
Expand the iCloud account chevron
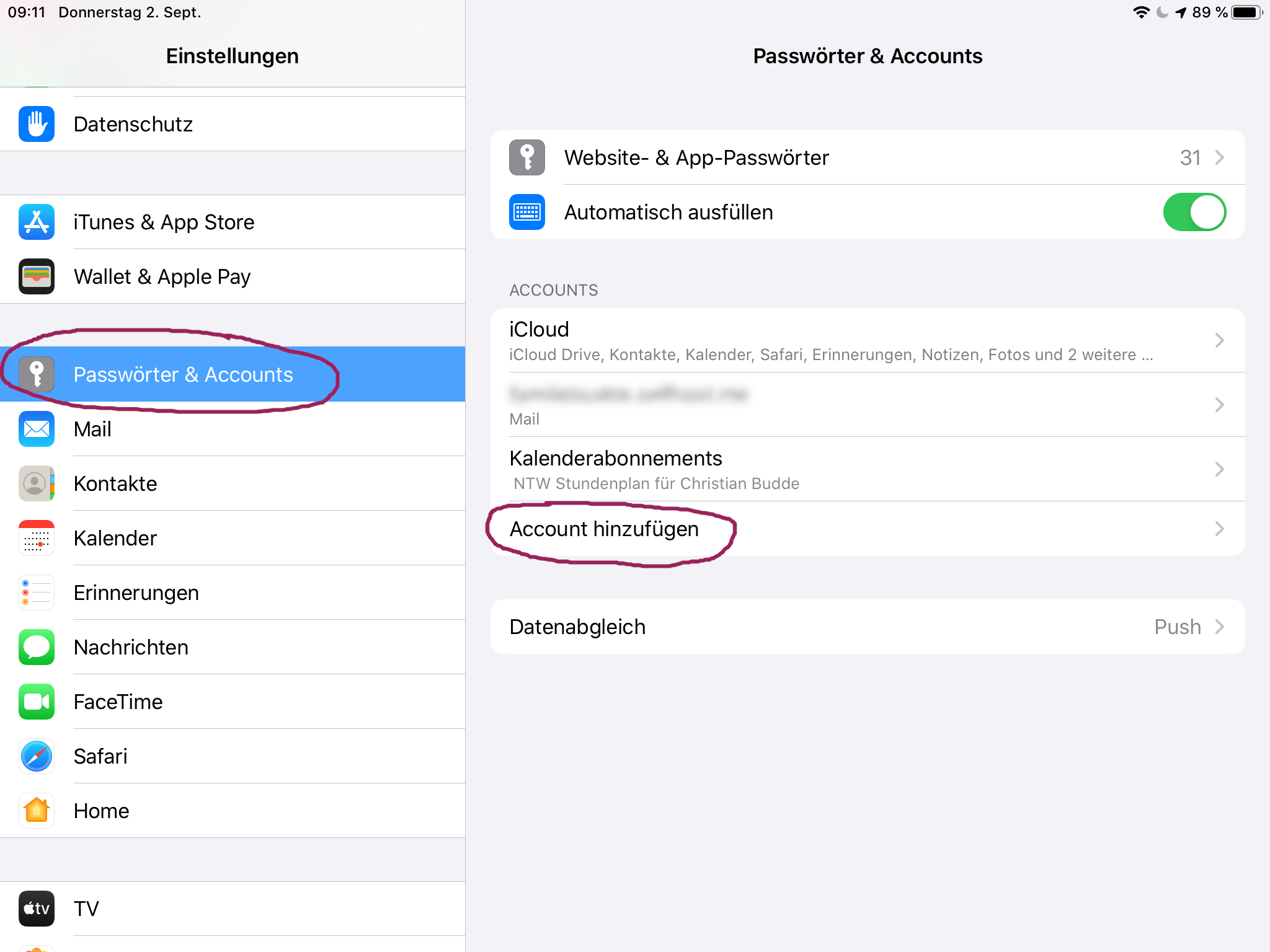pyautogui.click(x=1219, y=340)
